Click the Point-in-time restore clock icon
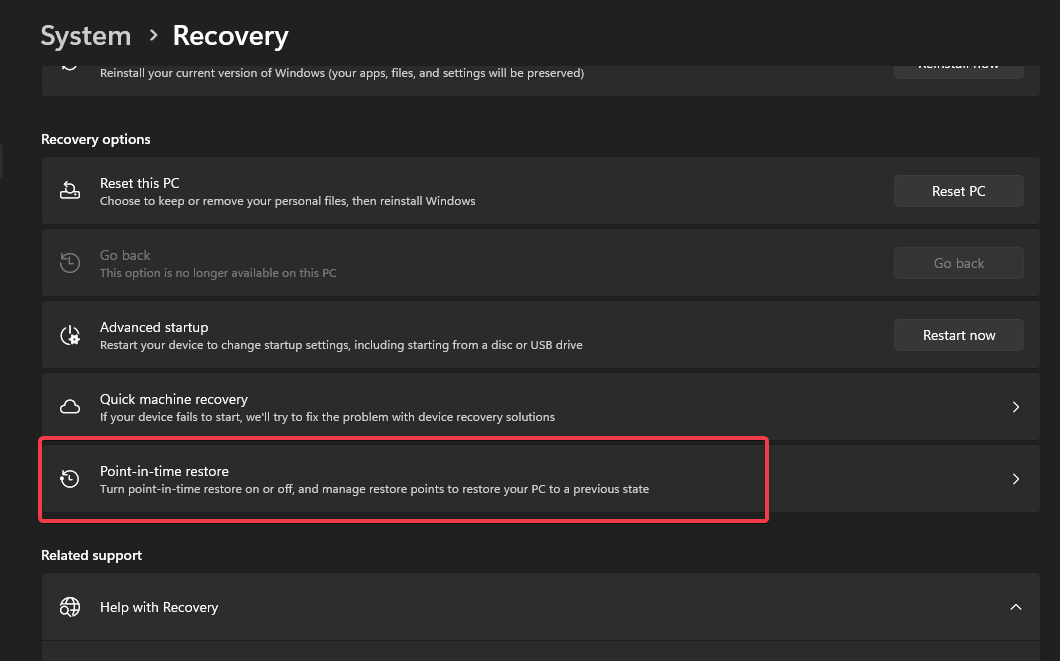 pos(70,479)
